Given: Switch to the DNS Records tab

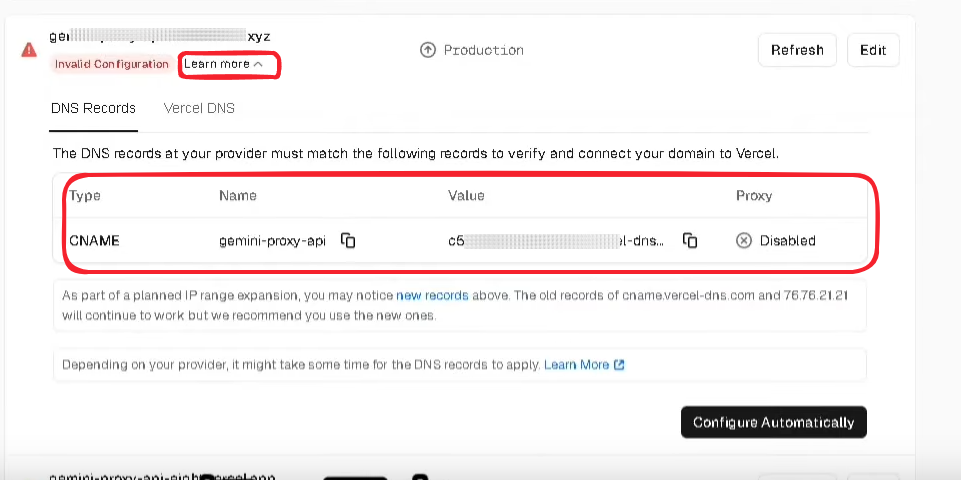Looking at the screenshot, I should click(x=93, y=109).
